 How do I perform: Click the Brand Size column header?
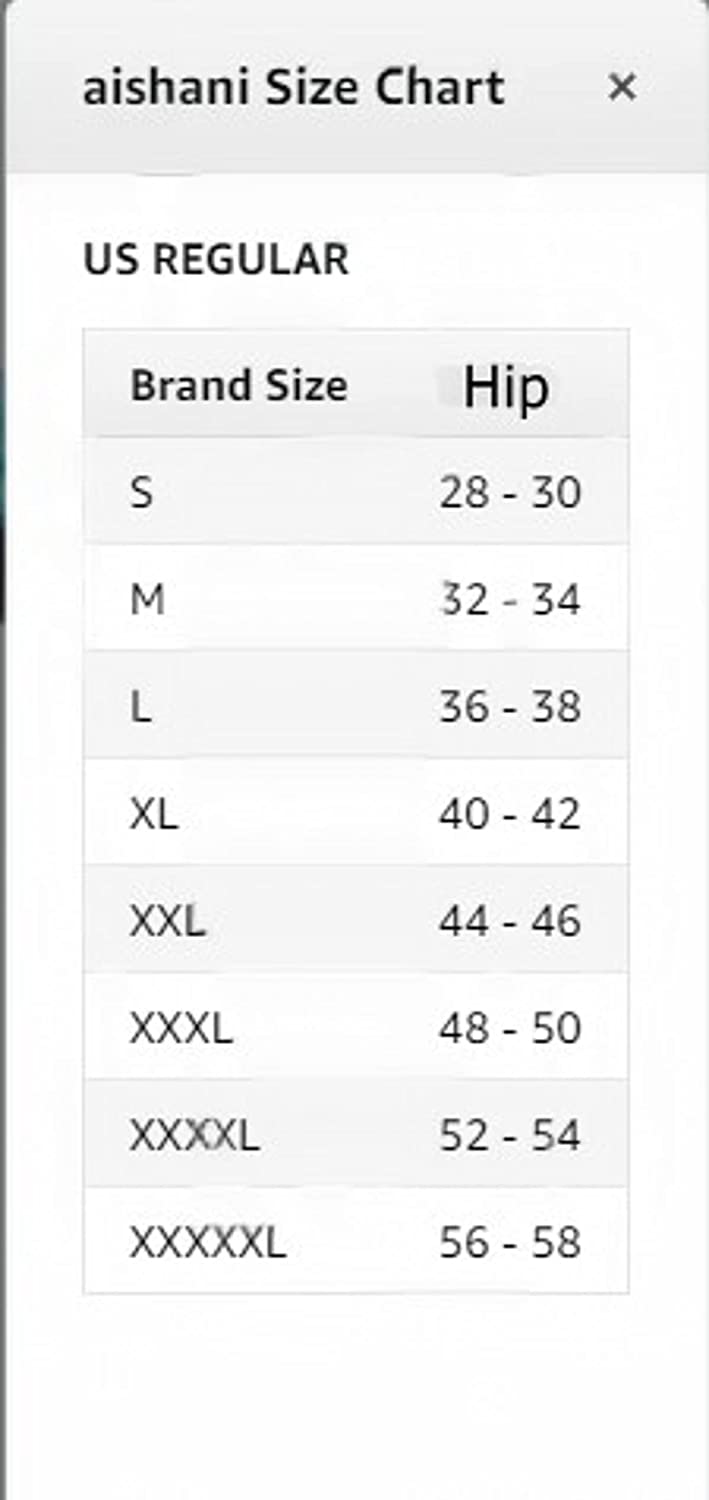pos(238,386)
